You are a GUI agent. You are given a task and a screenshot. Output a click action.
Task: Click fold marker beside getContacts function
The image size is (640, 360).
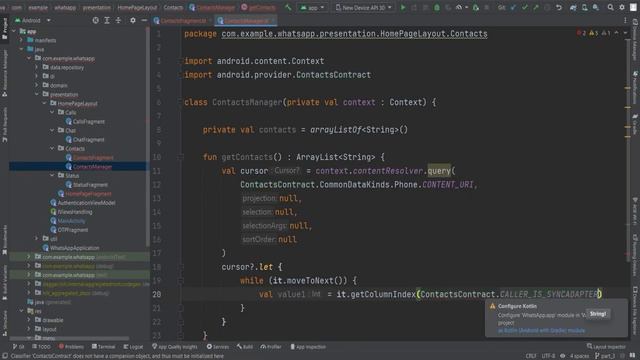pyautogui.click(x=180, y=157)
